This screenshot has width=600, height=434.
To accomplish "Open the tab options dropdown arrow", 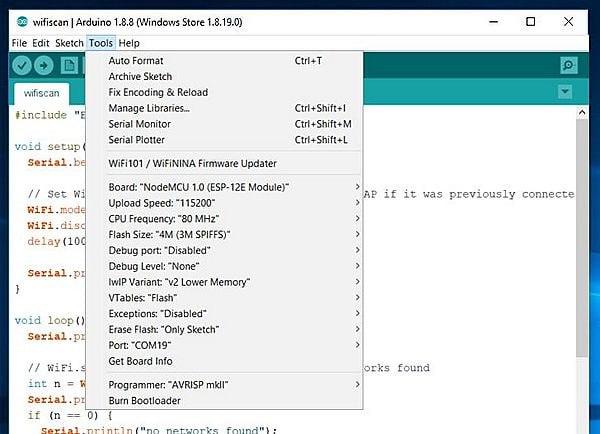I will 565,92.
